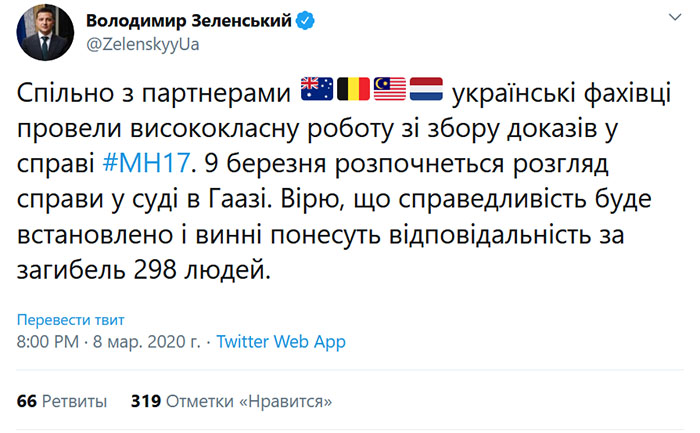Click the Australian flag emoji
Screen dimensions: 700x433
point(318,93)
